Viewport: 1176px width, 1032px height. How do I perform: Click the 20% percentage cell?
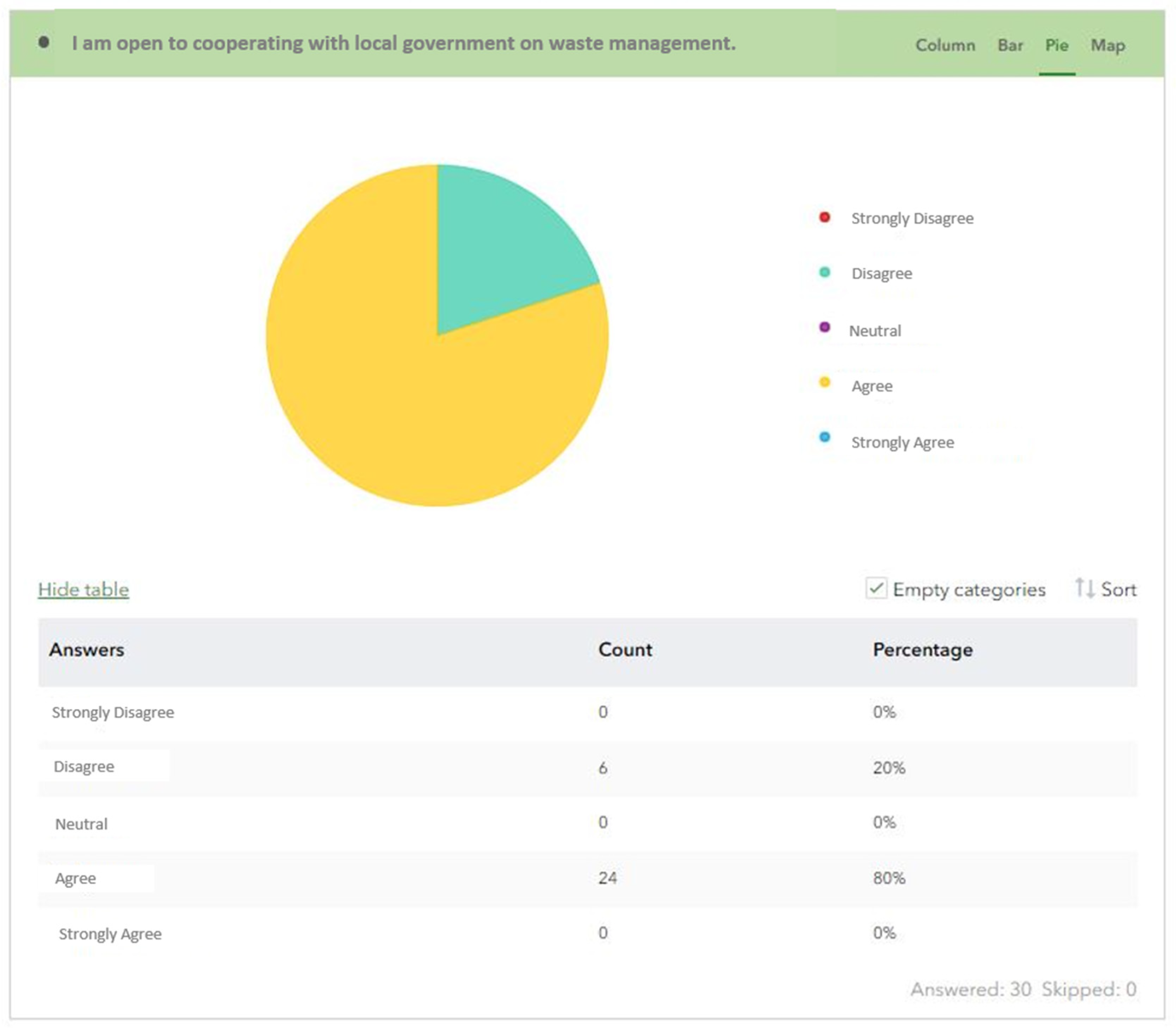pos(889,768)
